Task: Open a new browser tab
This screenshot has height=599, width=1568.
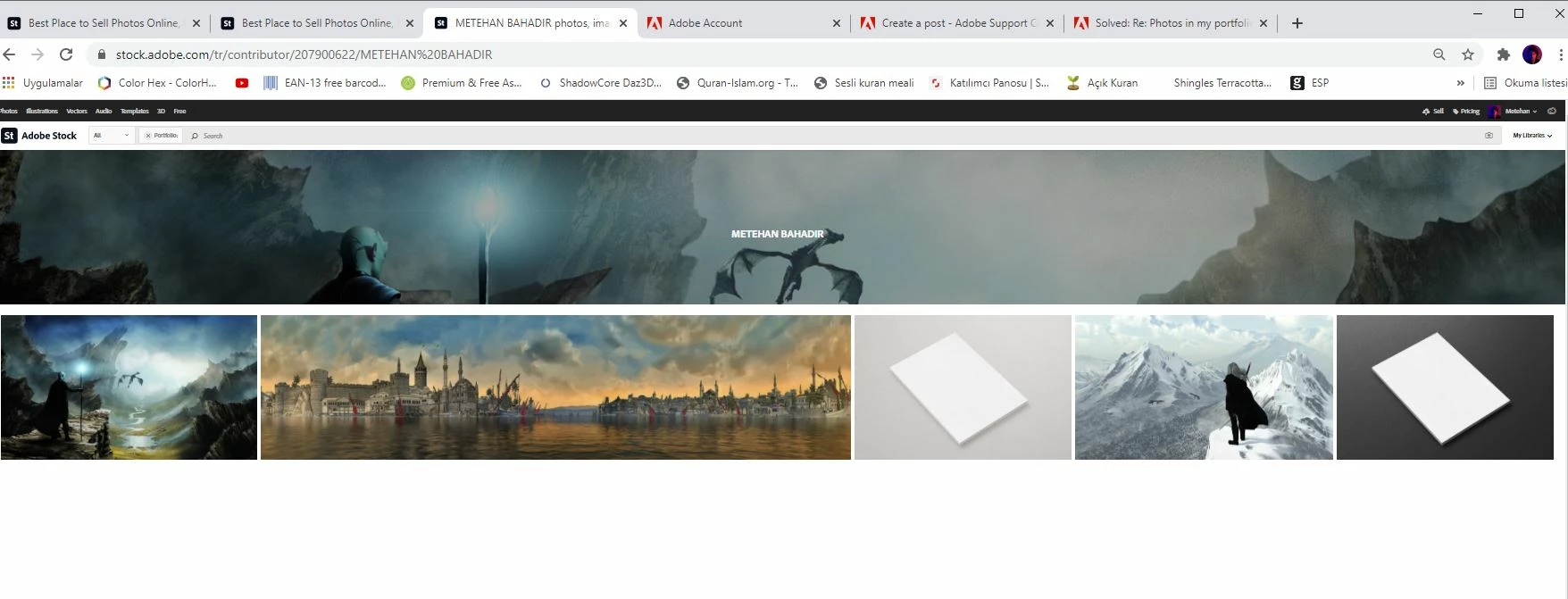Action: point(1297,23)
